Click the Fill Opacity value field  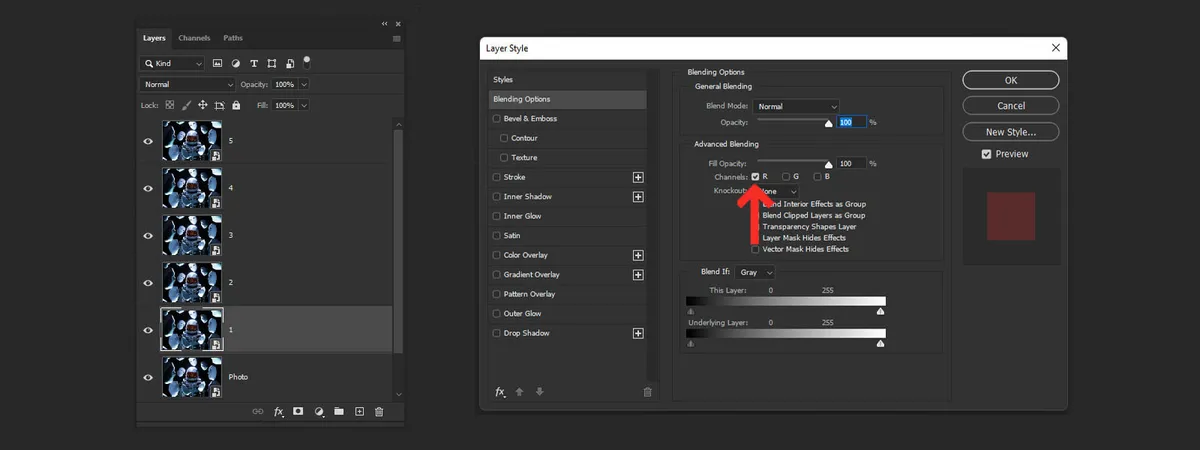851,163
